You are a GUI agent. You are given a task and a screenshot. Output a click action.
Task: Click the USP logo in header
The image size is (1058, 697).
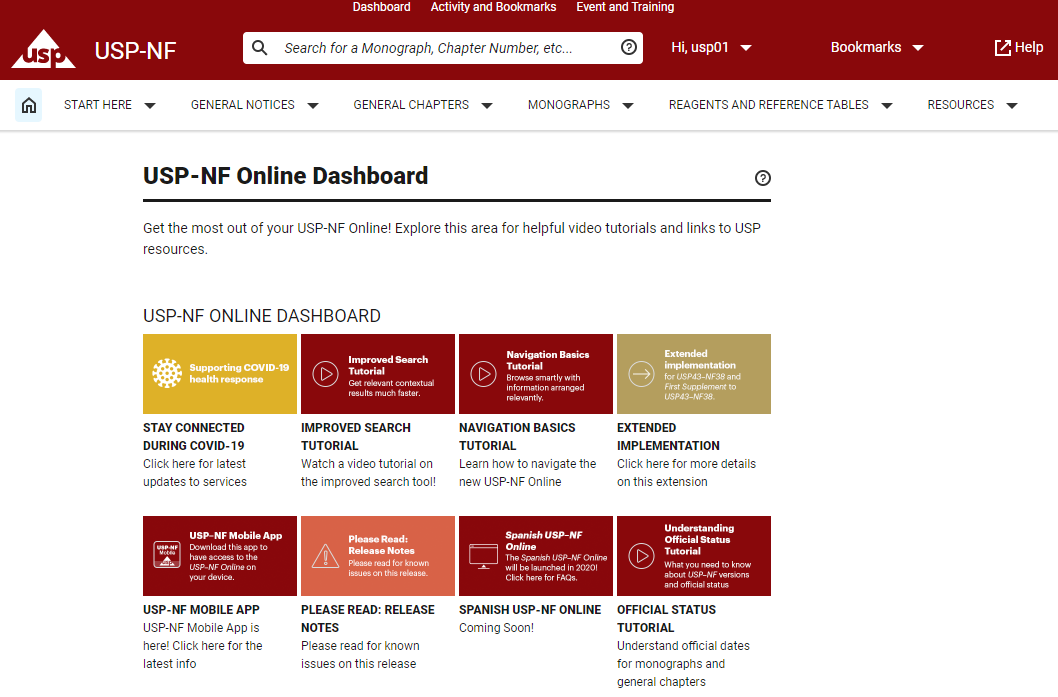pos(43,49)
